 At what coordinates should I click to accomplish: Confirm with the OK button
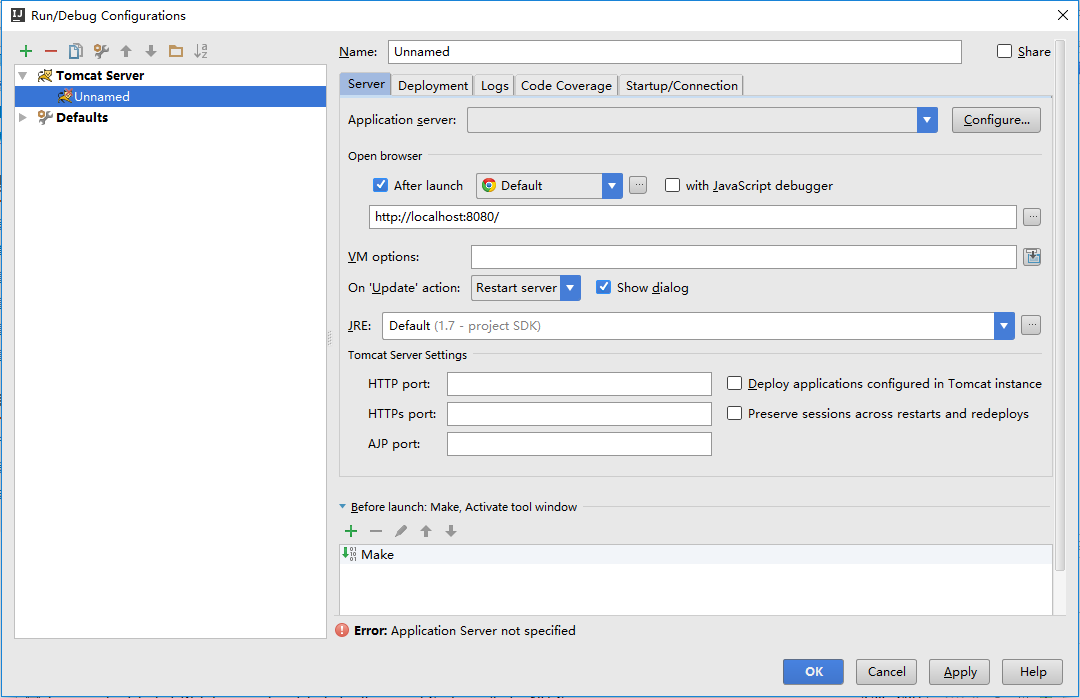pyautogui.click(x=813, y=672)
